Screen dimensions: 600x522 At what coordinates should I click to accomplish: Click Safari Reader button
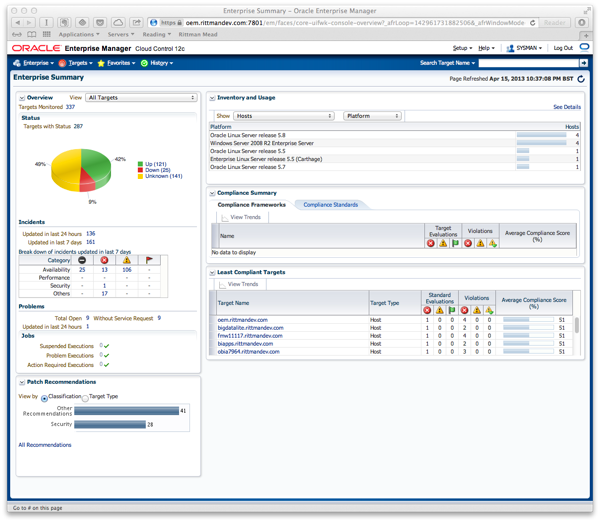click(x=554, y=23)
